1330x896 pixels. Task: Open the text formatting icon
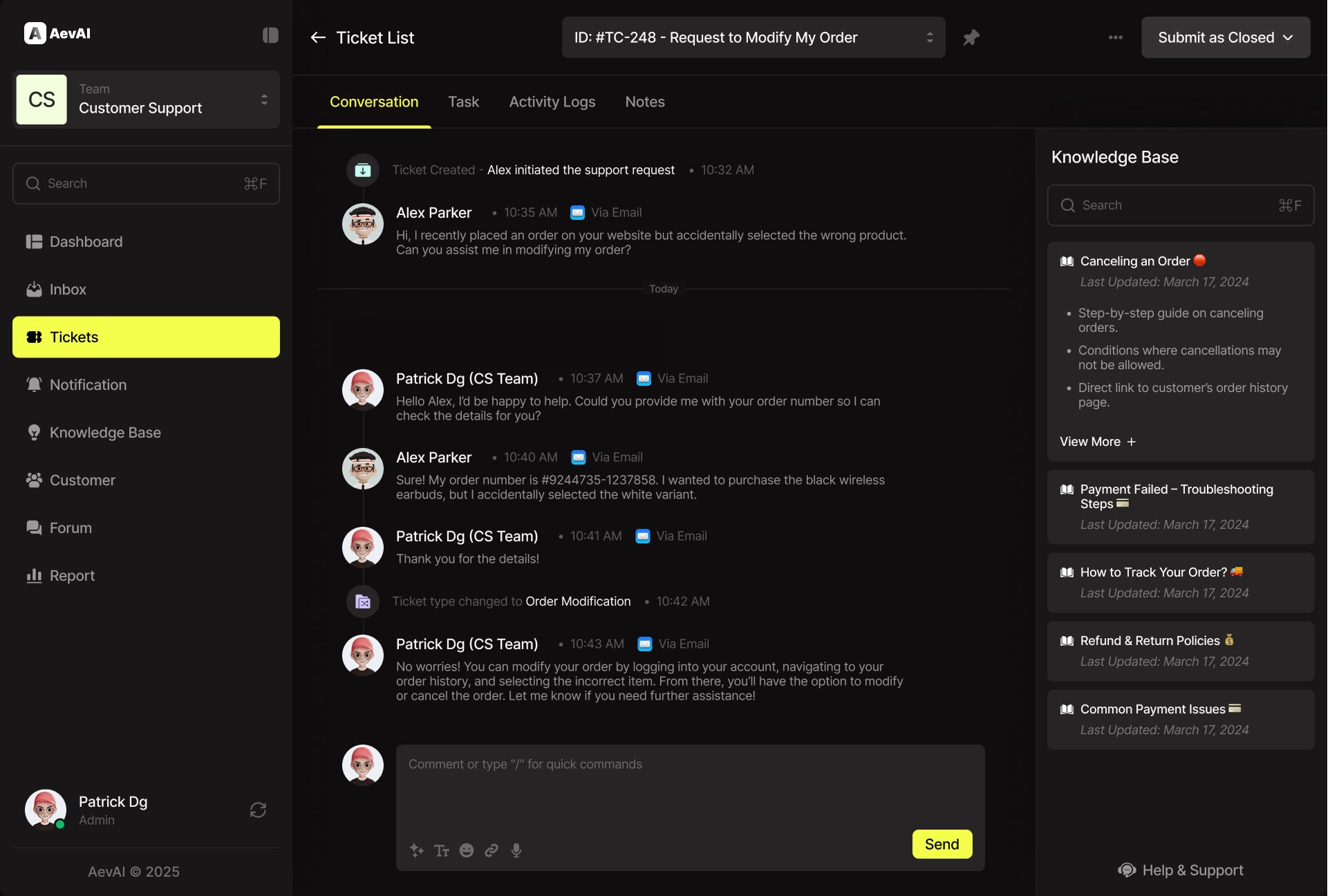[x=442, y=850]
